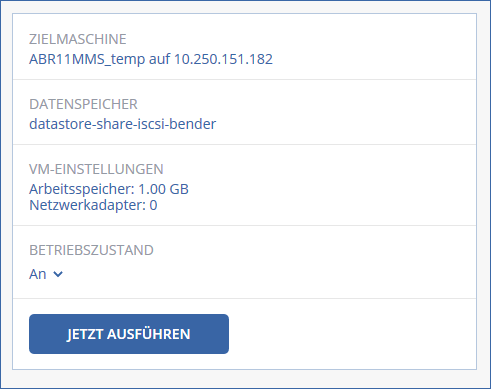The width and height of the screenshot is (491, 389).
Task: Click the BETRIEBSZUSTAND section heading
Action: (x=91, y=250)
